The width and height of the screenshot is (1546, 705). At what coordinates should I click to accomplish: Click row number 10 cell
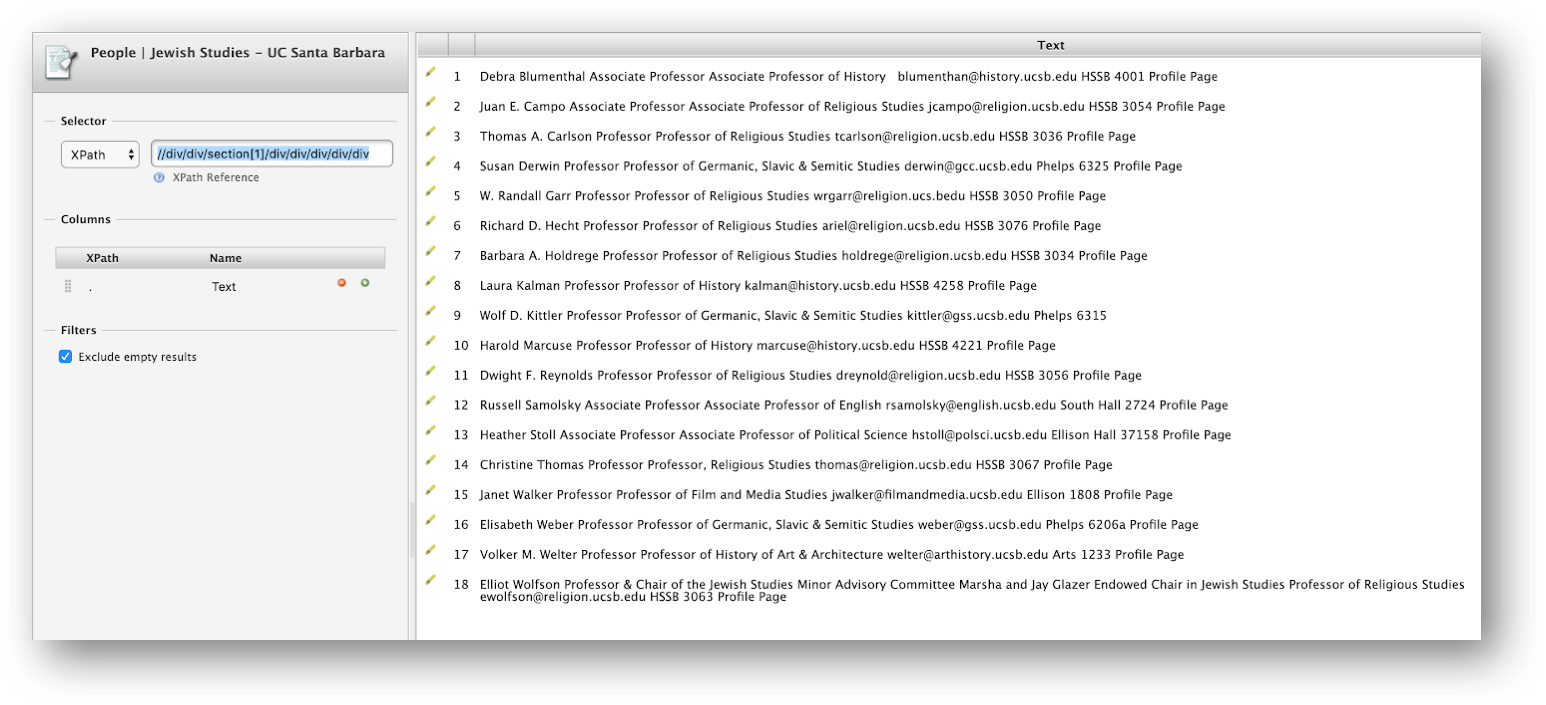(x=461, y=346)
